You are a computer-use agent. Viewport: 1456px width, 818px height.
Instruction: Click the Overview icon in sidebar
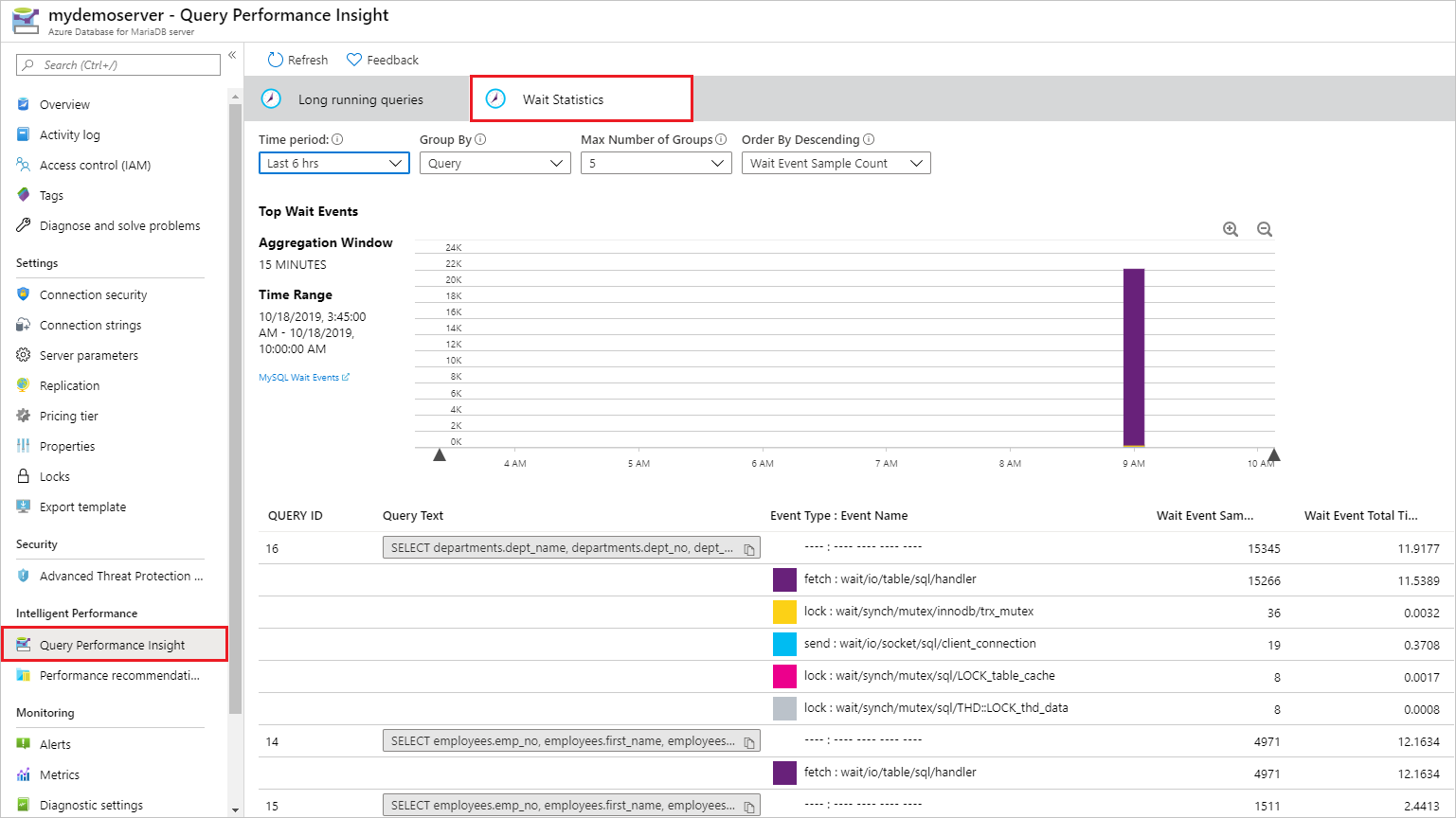24,104
